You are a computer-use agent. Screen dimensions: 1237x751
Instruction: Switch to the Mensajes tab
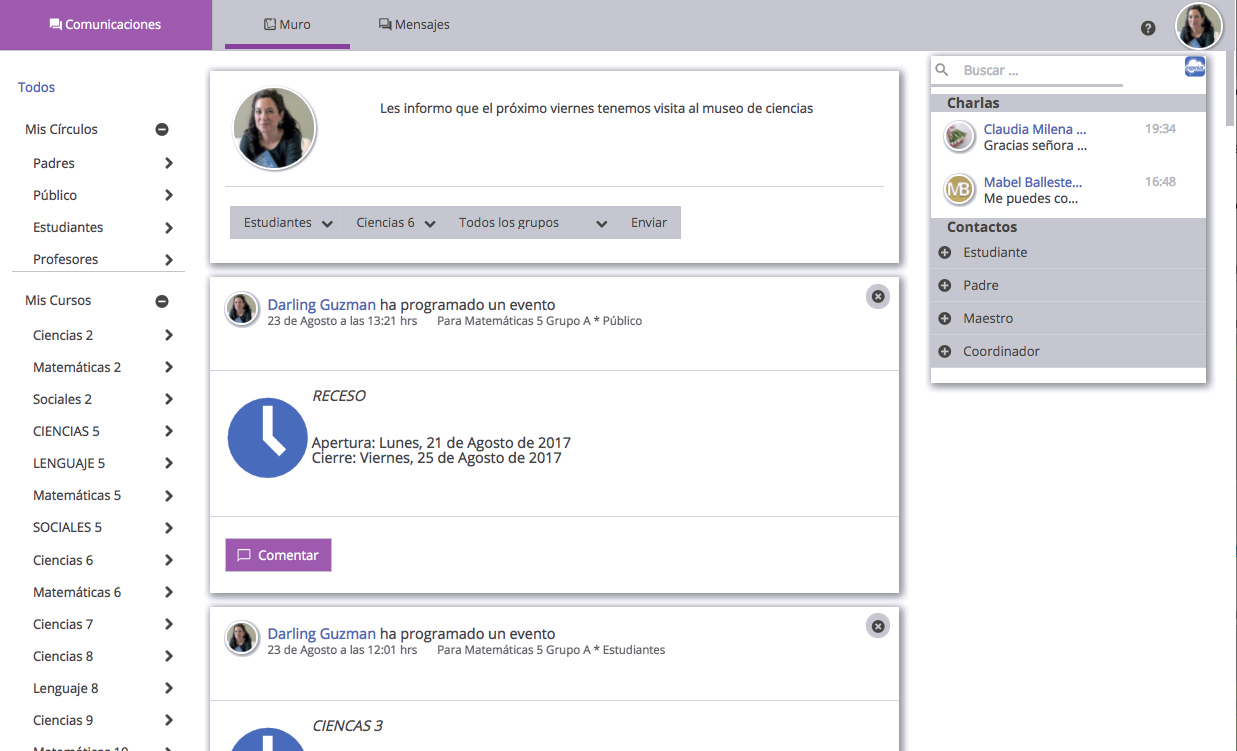(x=414, y=25)
